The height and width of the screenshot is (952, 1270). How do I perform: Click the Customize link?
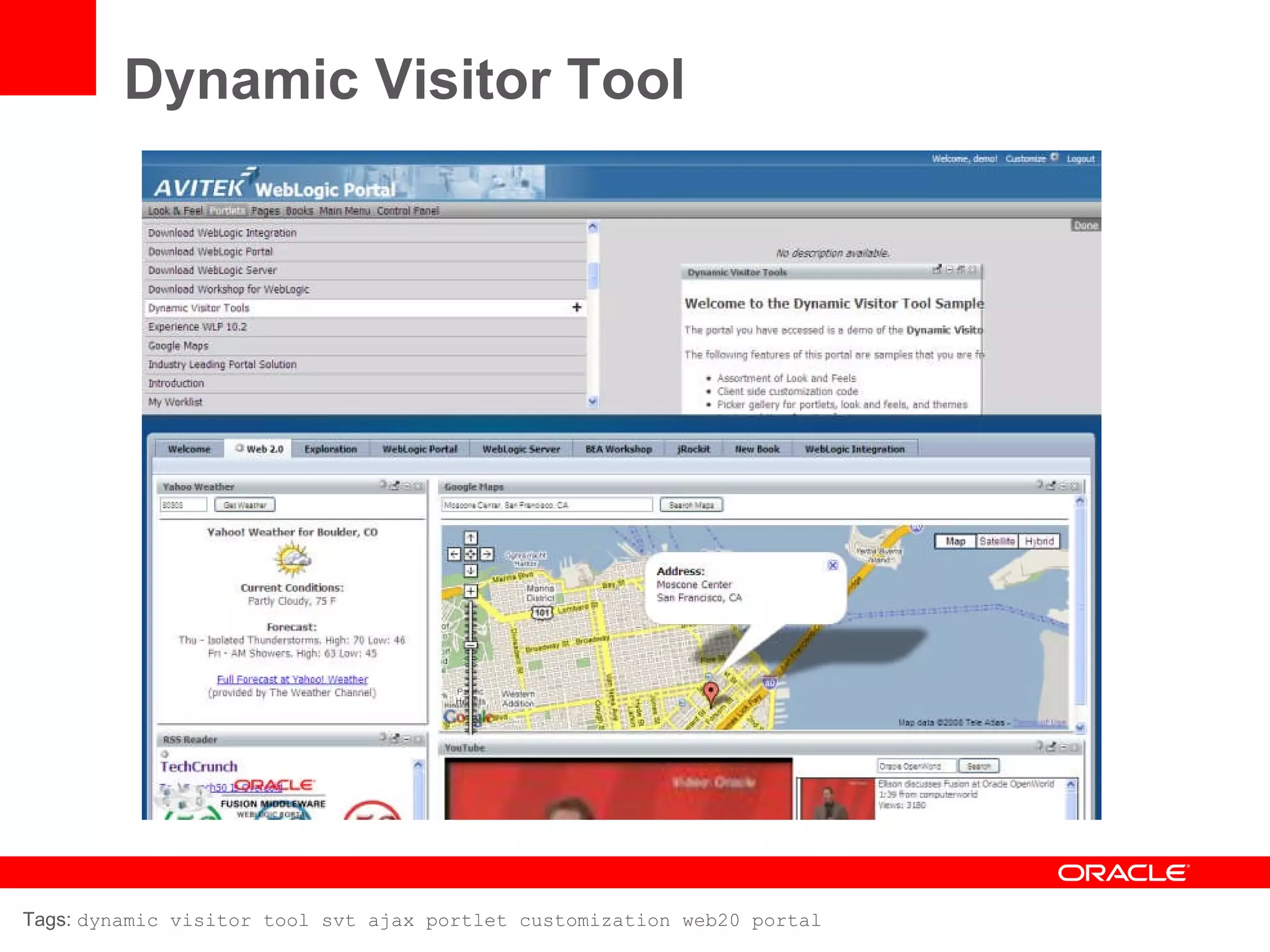tap(1026, 159)
